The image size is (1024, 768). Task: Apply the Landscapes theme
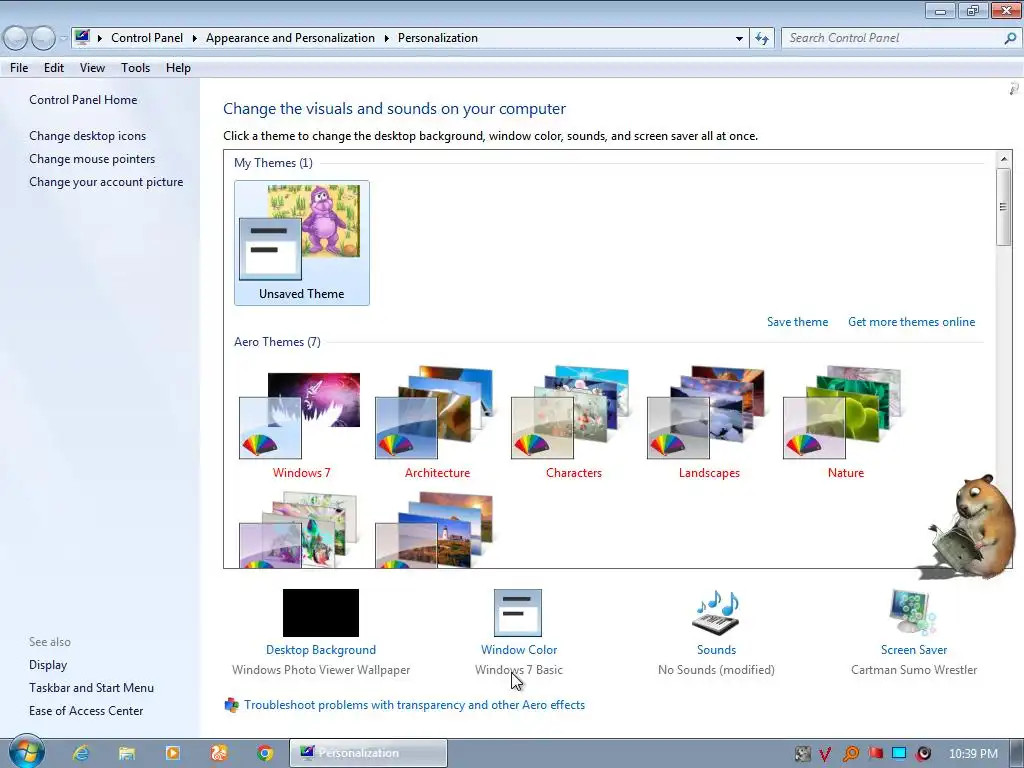click(709, 424)
